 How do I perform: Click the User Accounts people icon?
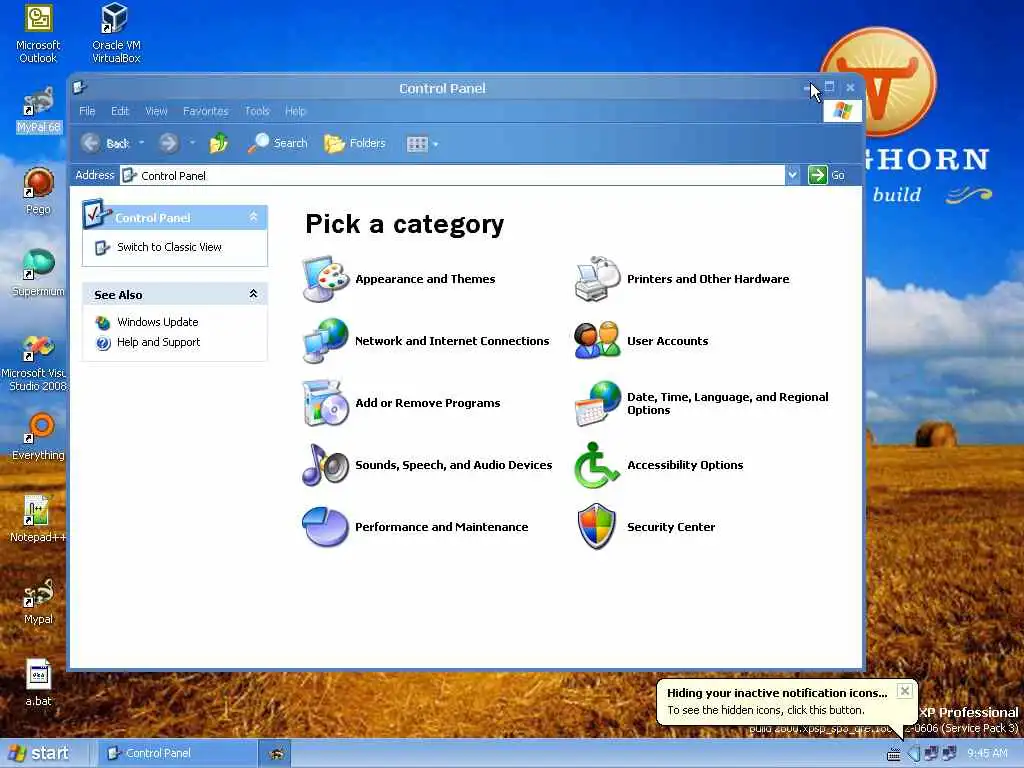[x=598, y=341]
